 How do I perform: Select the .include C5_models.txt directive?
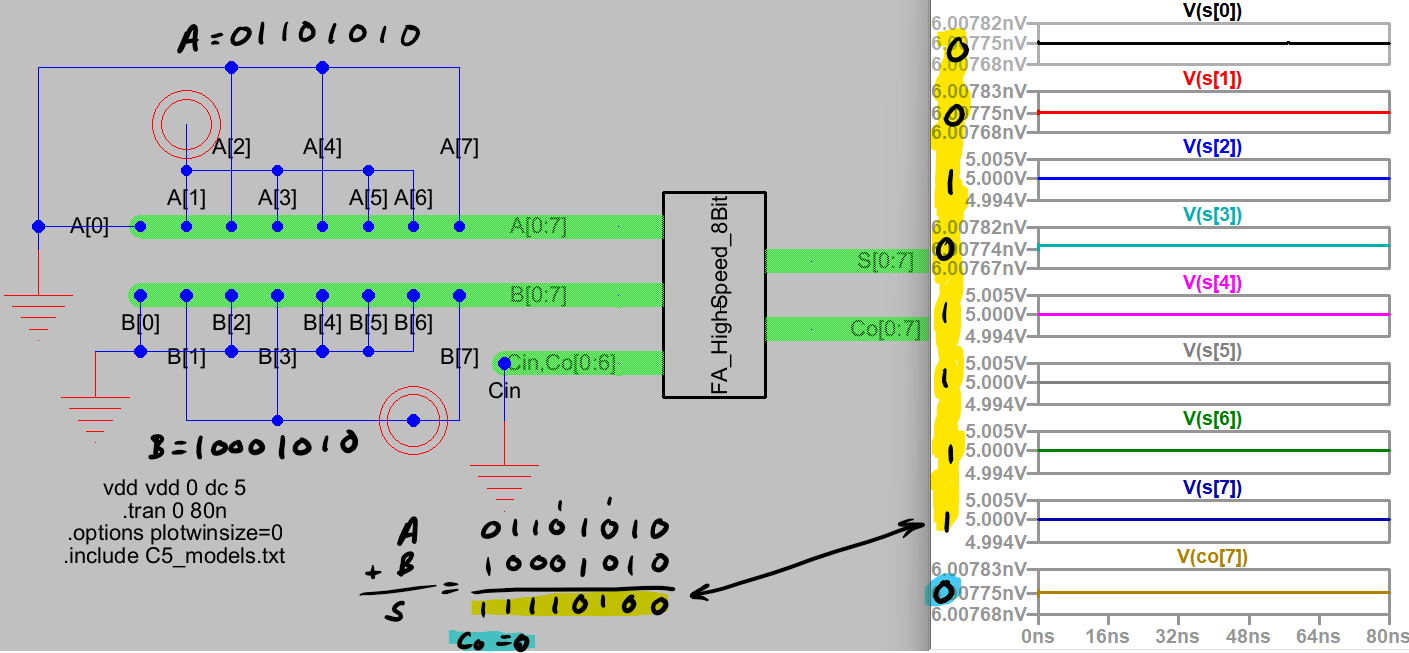[x=174, y=554]
